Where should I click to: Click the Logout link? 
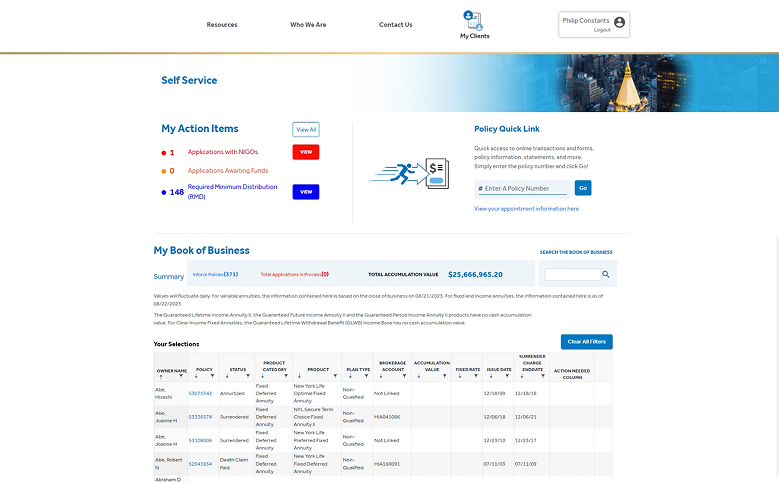click(x=601, y=30)
